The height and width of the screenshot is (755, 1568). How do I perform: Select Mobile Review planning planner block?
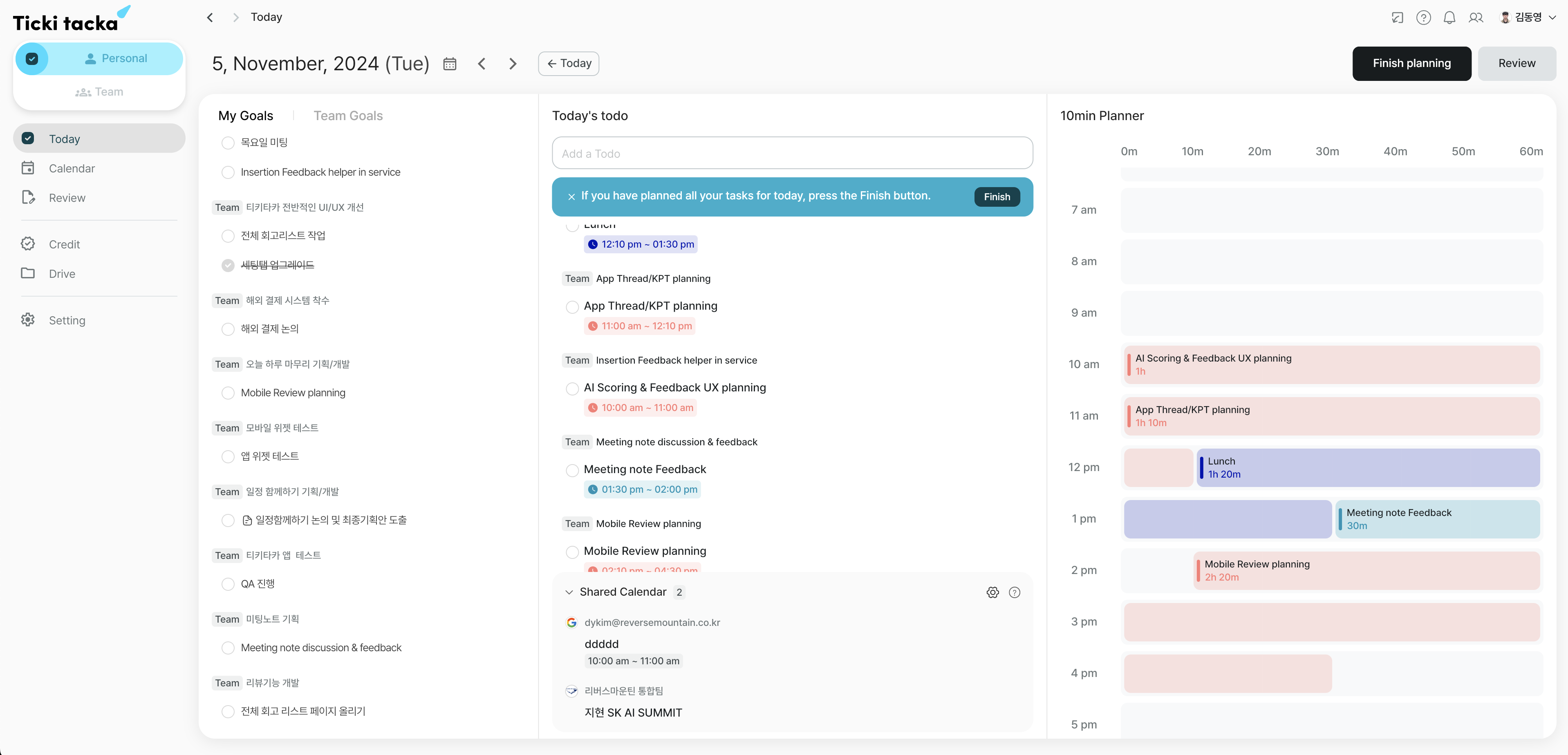coord(1366,571)
